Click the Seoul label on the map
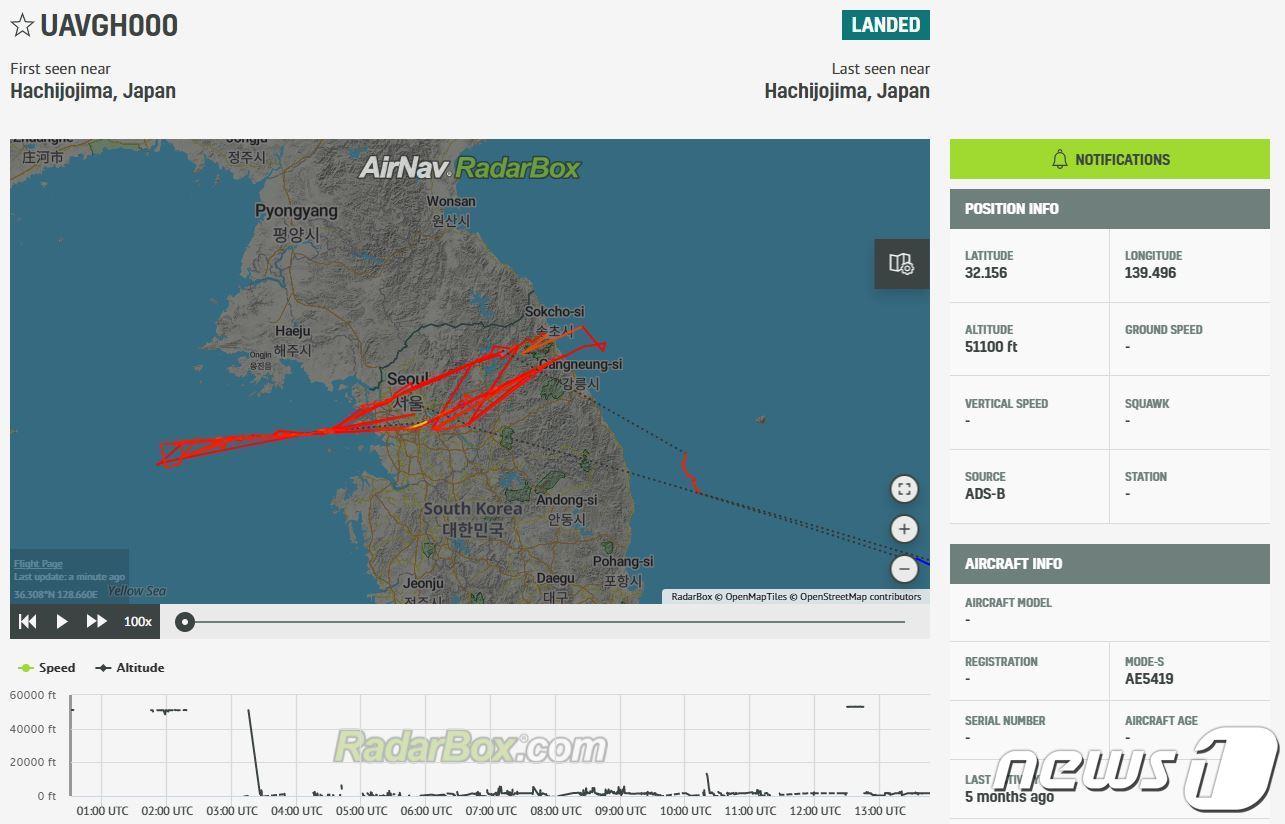Screen dimensions: 1285x824 point(407,380)
